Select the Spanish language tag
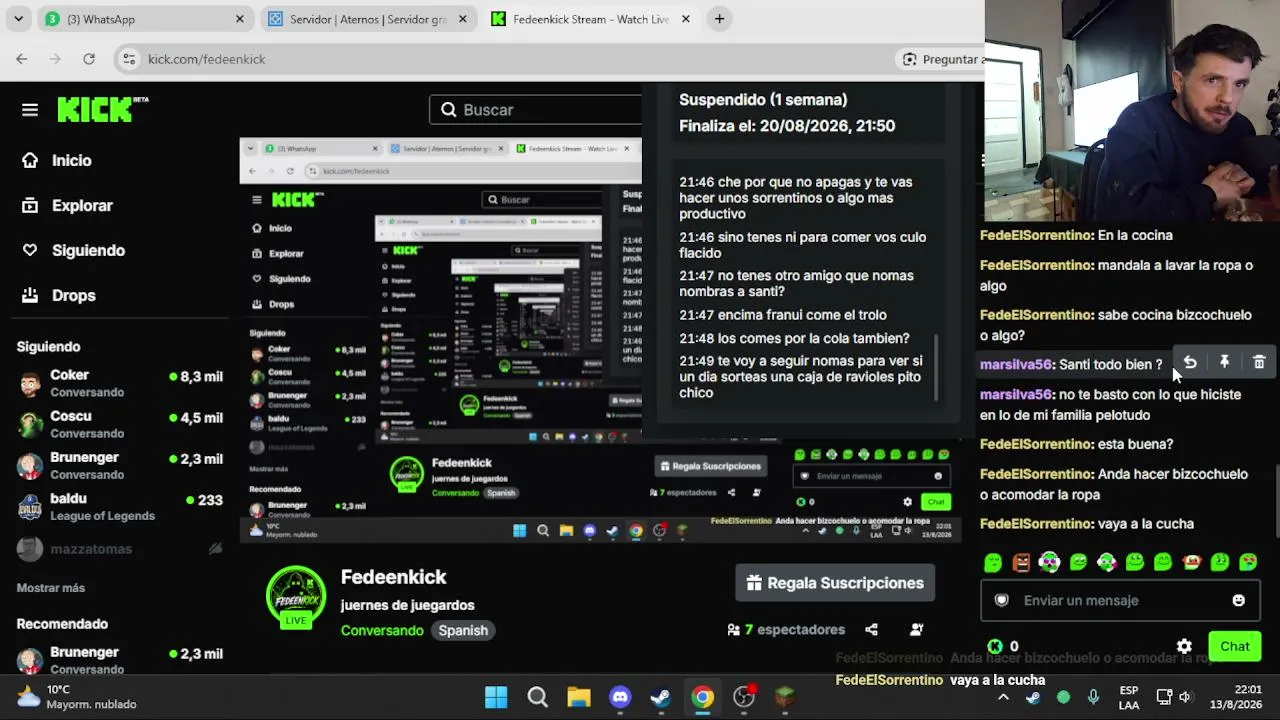 [x=463, y=630]
